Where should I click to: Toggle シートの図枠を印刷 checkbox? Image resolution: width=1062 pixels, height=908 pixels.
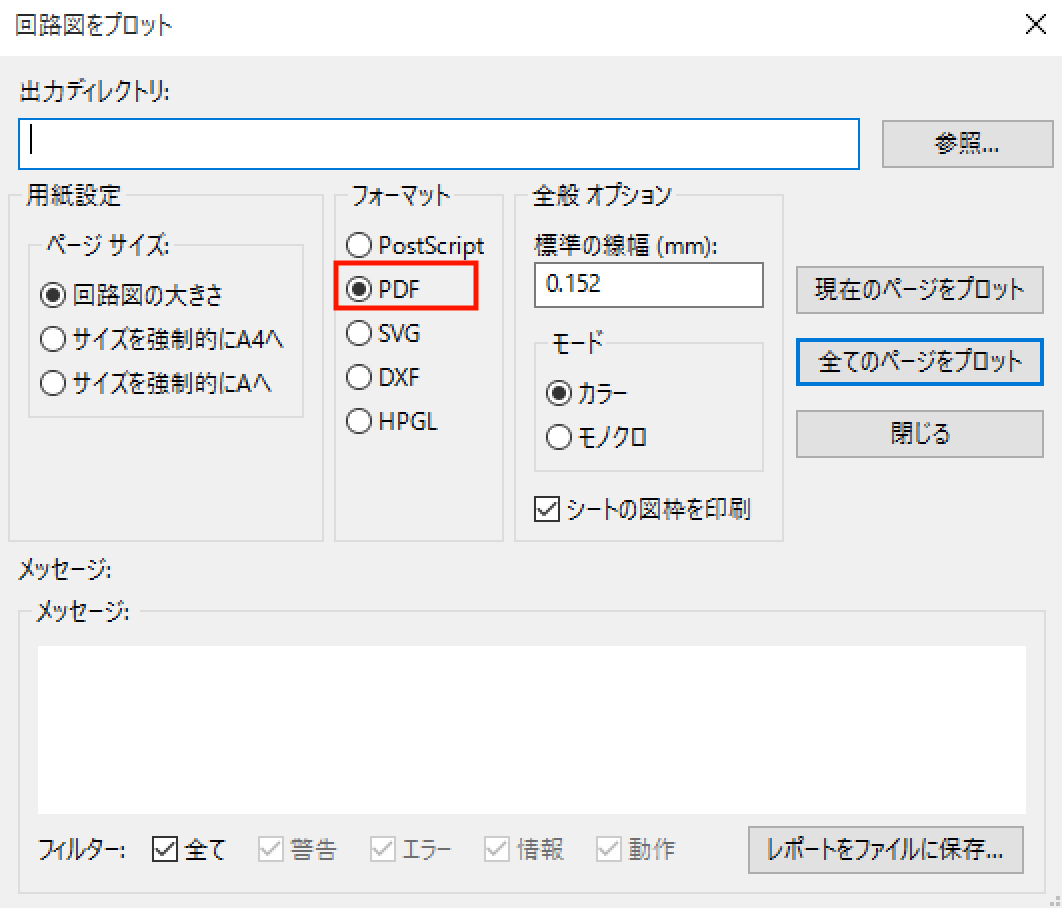point(546,509)
